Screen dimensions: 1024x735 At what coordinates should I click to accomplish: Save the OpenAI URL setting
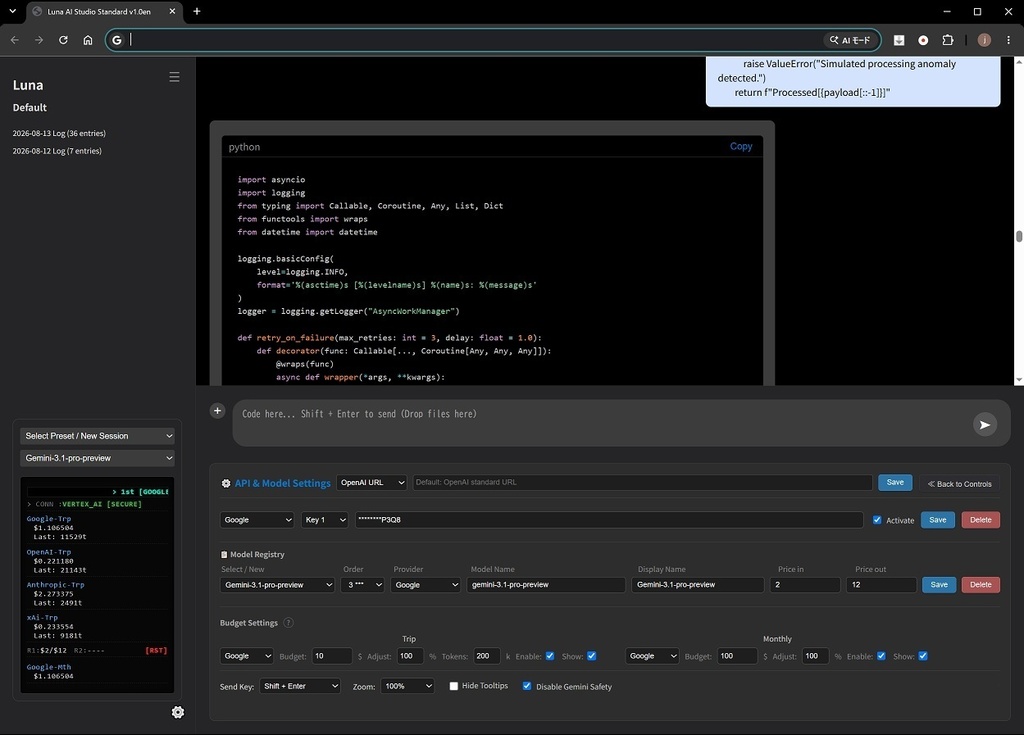click(895, 482)
